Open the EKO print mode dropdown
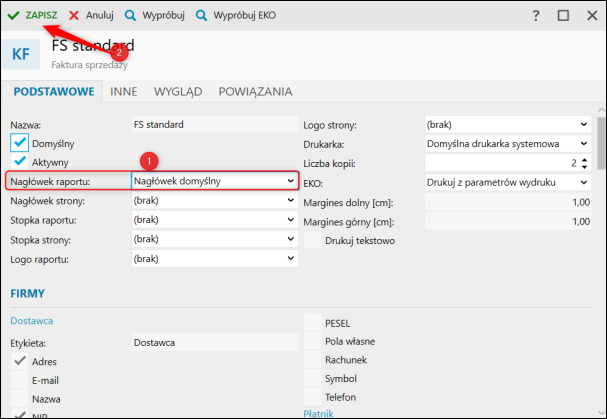This screenshot has width=607, height=419. (508, 182)
